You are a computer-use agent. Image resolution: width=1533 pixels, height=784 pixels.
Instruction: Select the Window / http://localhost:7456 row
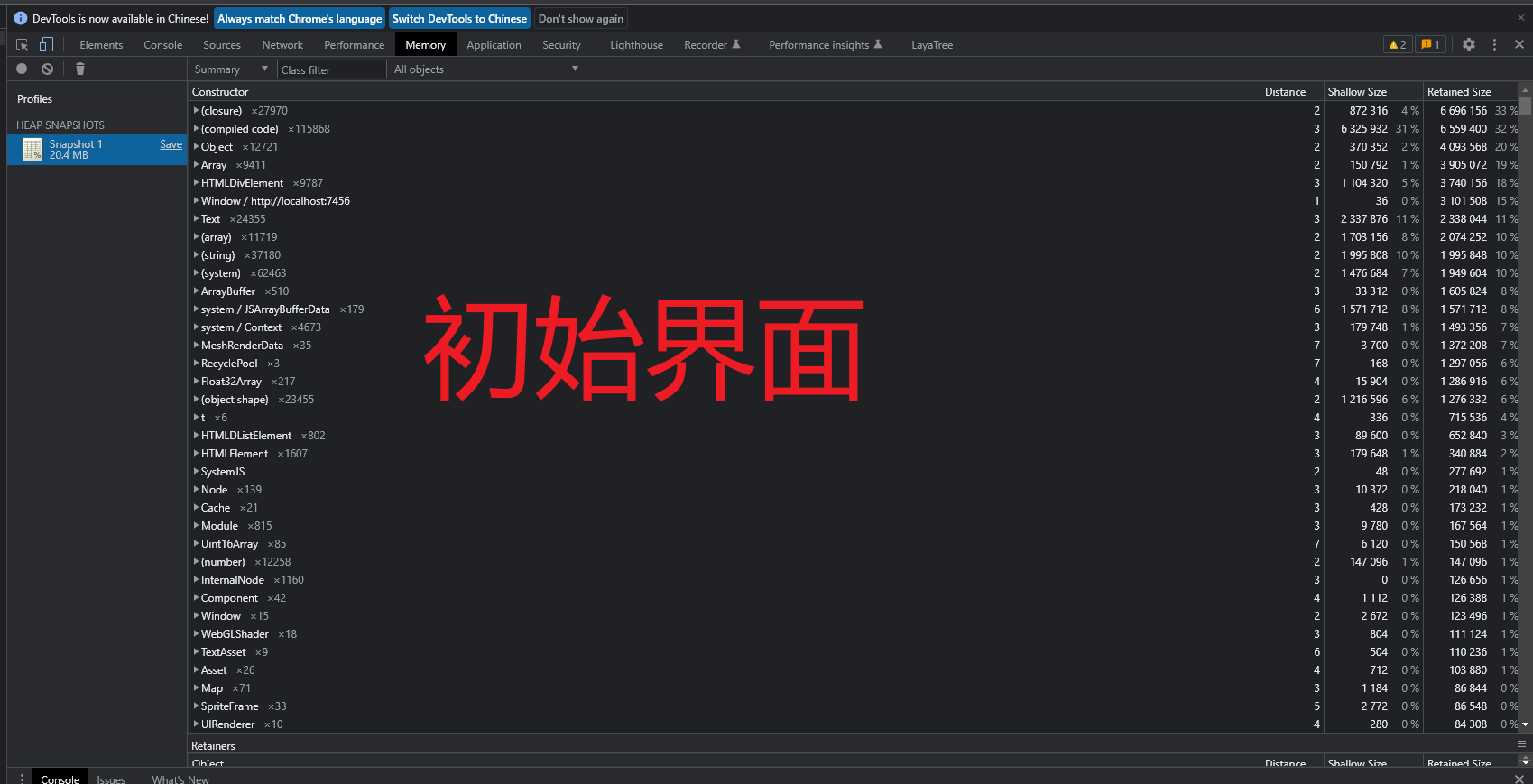click(x=854, y=200)
